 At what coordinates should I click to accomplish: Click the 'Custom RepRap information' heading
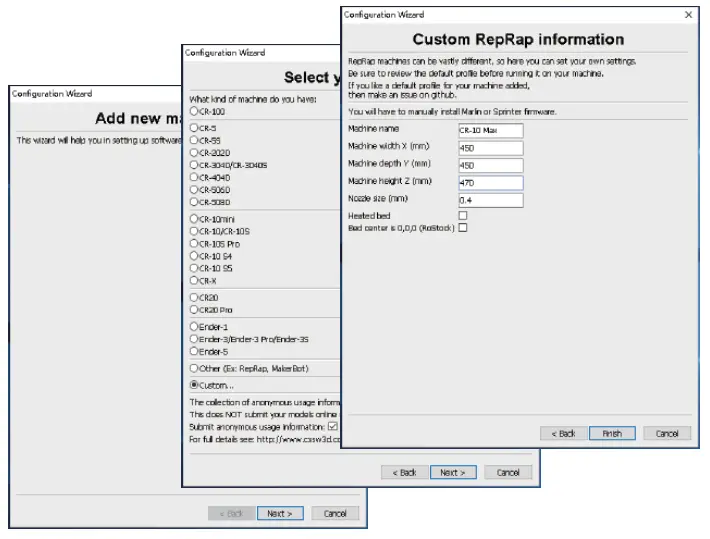point(518,39)
